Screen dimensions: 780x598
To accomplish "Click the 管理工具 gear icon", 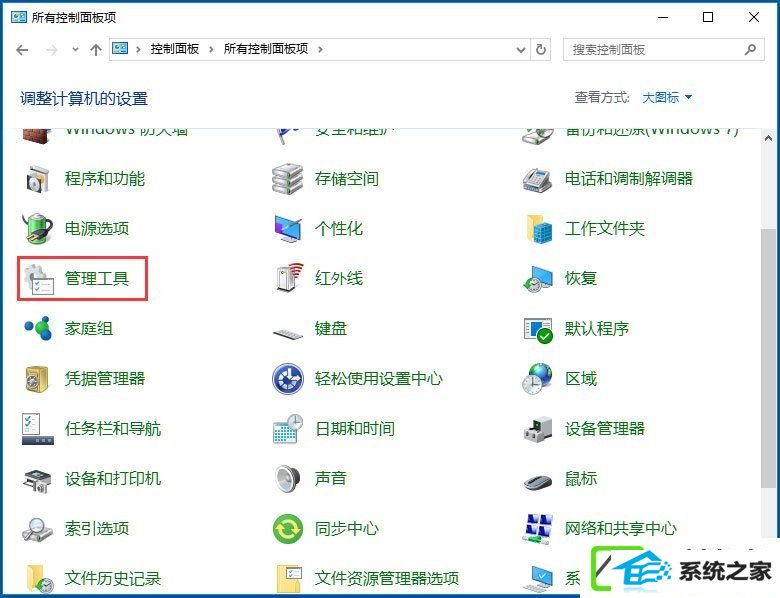I will [39, 279].
